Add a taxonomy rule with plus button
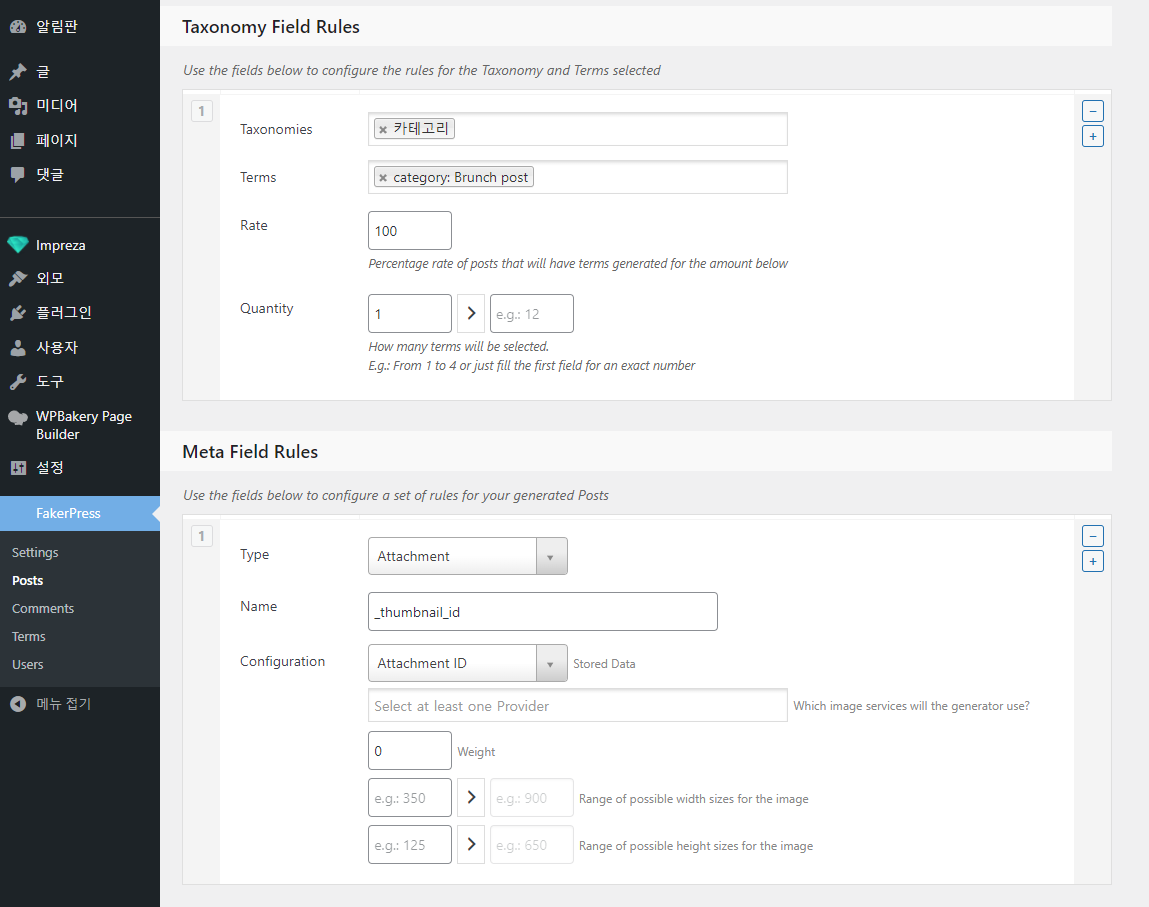This screenshot has width=1149, height=907. tap(1093, 136)
